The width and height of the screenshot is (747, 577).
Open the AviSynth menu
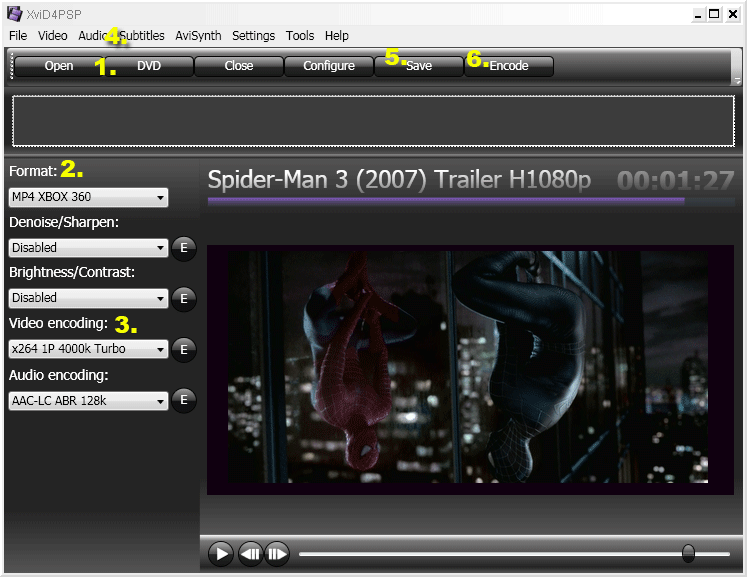click(198, 36)
